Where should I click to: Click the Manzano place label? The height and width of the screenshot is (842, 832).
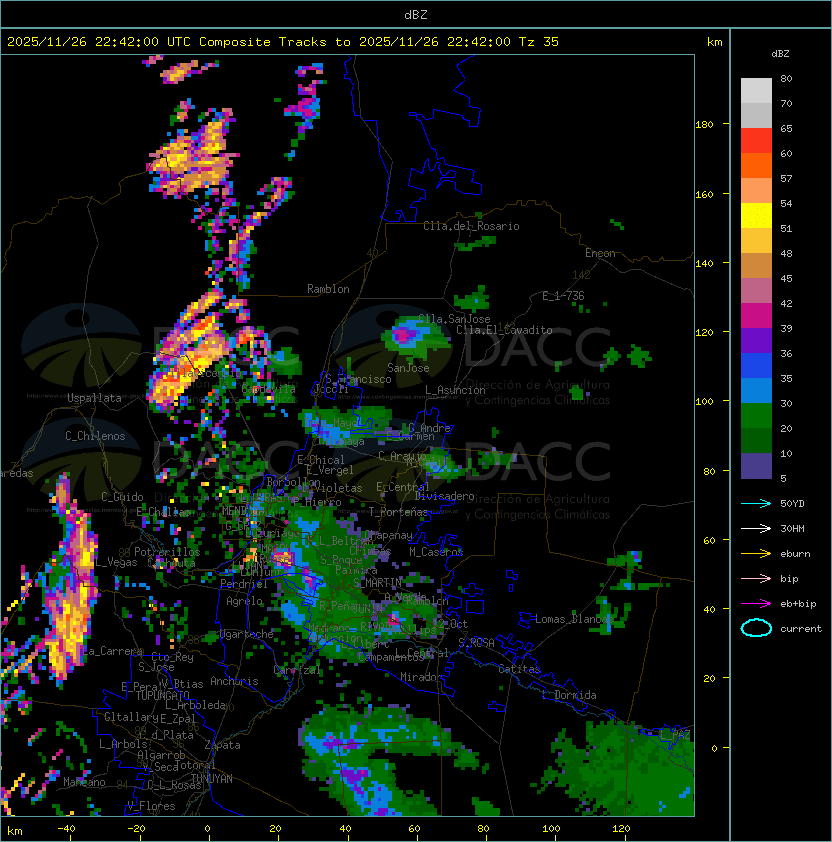point(84,782)
